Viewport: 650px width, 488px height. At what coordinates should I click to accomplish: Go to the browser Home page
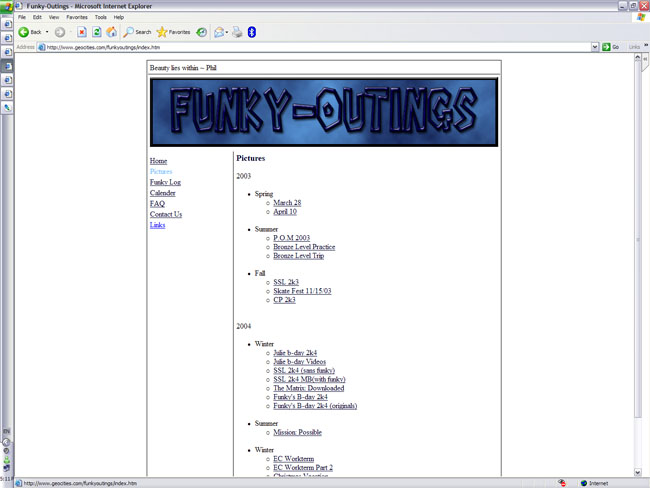111,32
